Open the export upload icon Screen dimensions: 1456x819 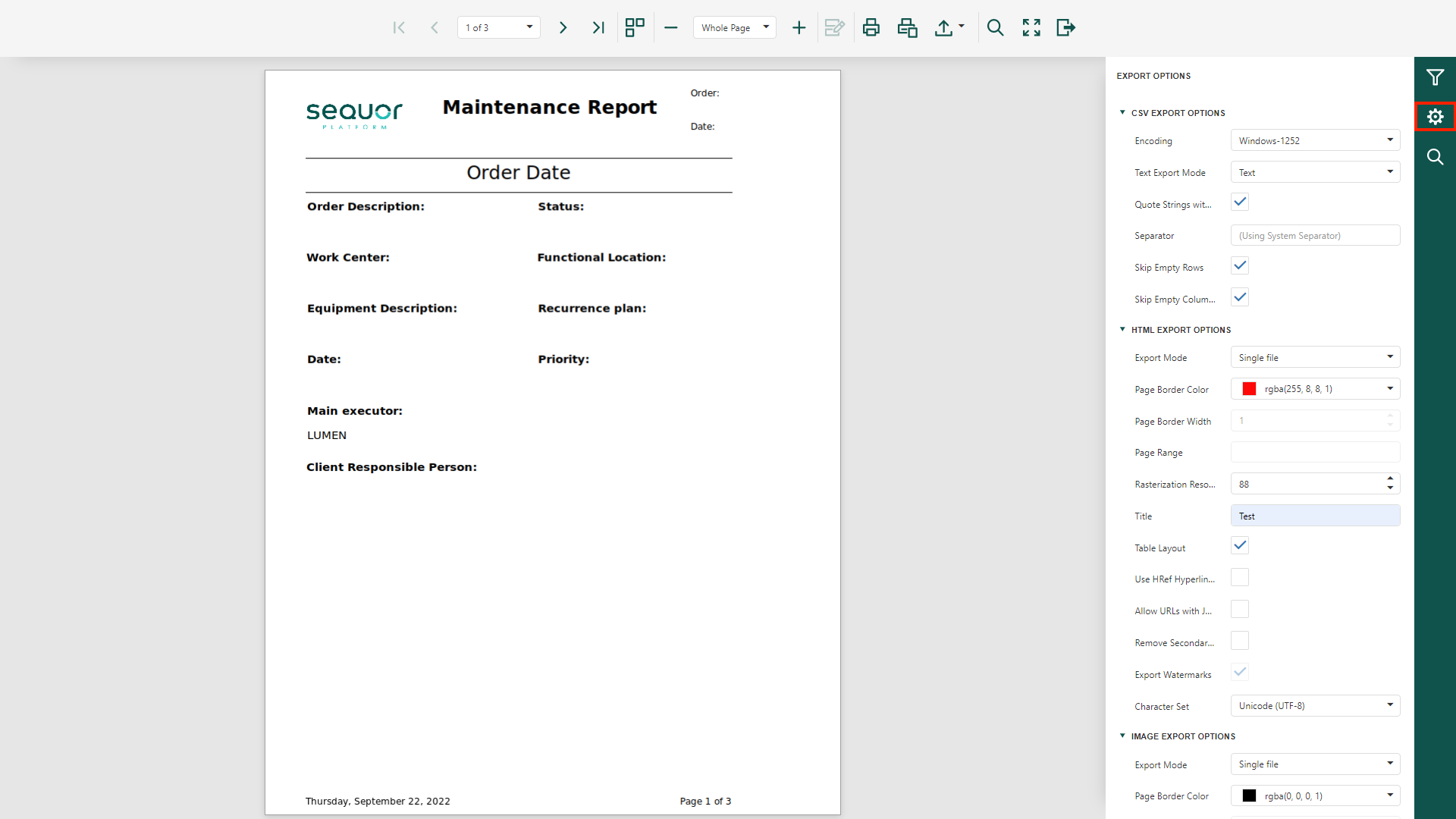click(943, 28)
